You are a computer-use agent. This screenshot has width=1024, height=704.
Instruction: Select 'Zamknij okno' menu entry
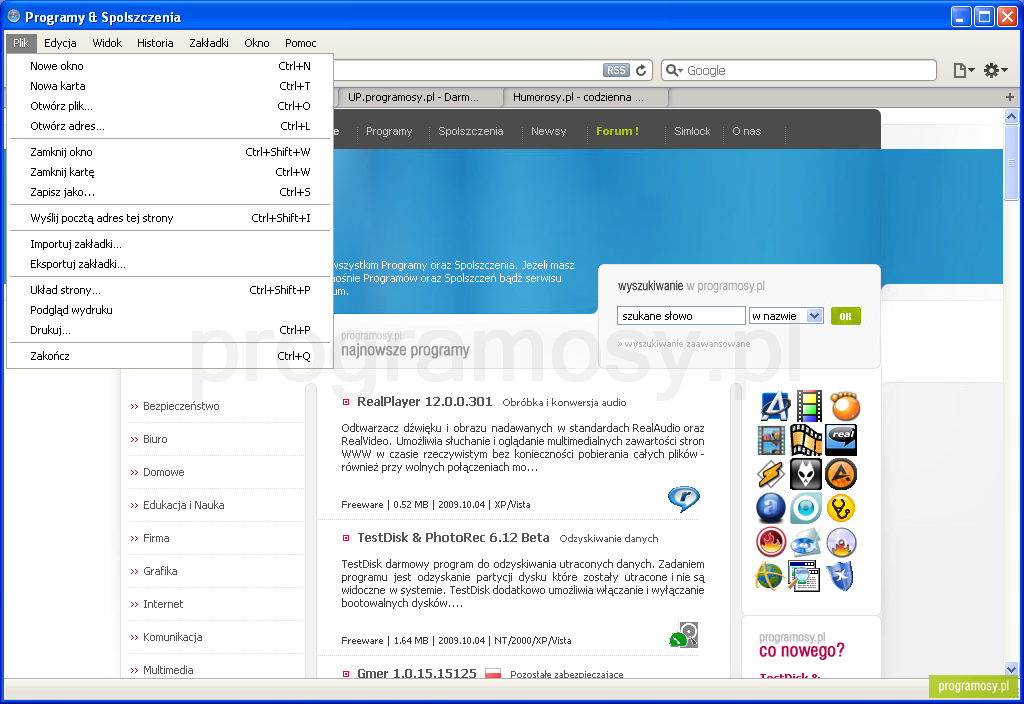tap(170, 152)
